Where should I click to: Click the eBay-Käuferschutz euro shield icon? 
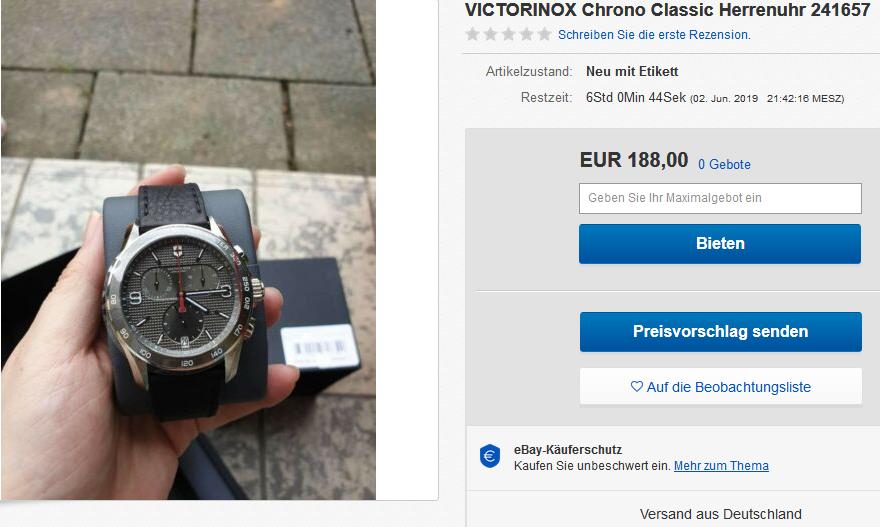[490, 456]
